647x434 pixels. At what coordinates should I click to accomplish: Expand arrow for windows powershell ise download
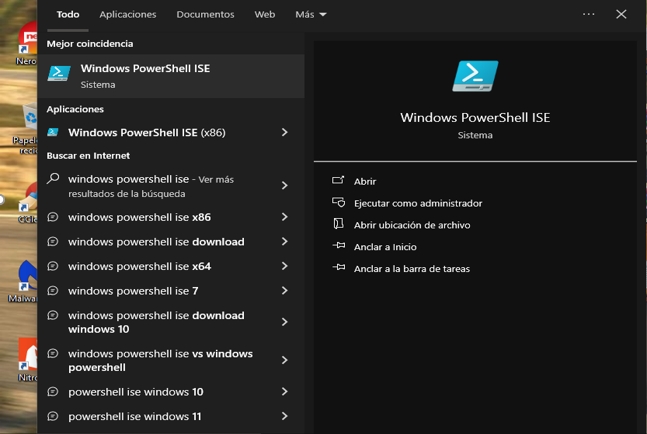coord(284,241)
